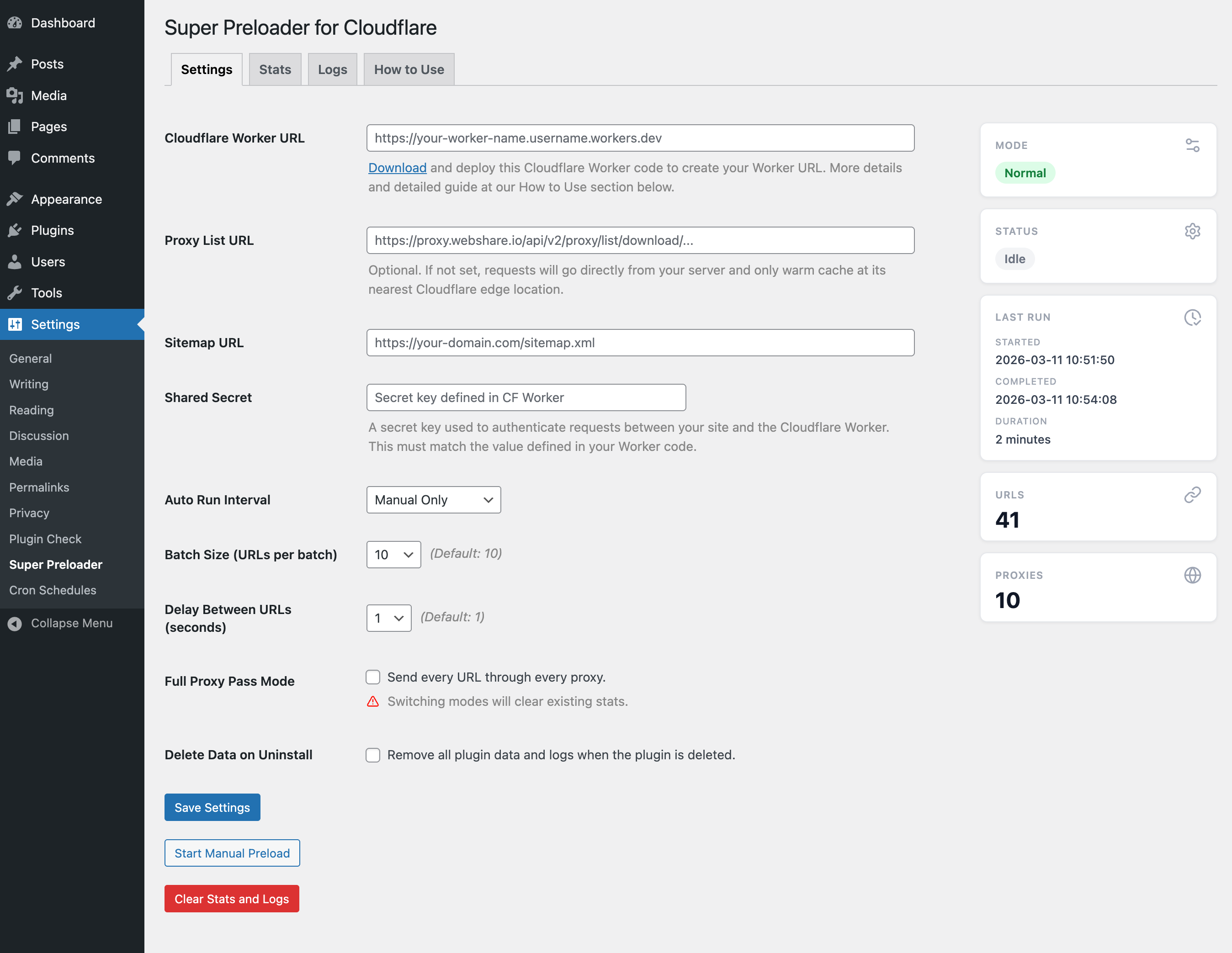Enable Full Proxy Pass Mode checkbox
This screenshot has height=953, width=1232.
(373, 677)
